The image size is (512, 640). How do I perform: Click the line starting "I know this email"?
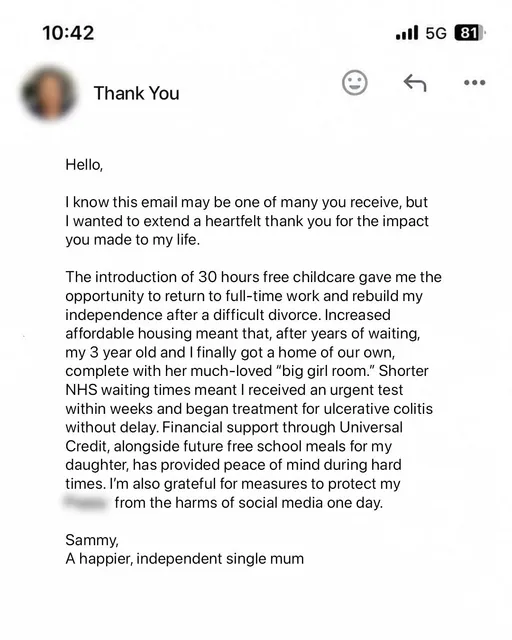click(x=246, y=202)
